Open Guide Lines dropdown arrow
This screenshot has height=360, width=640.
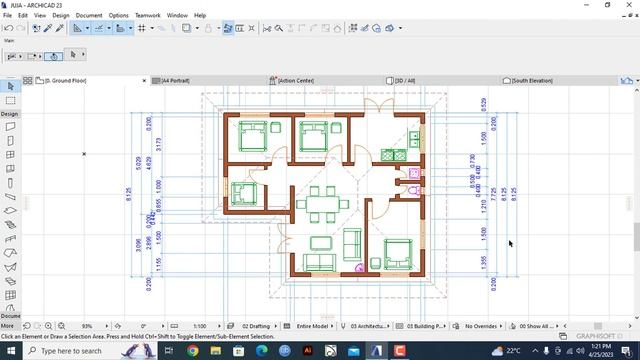[87, 28]
